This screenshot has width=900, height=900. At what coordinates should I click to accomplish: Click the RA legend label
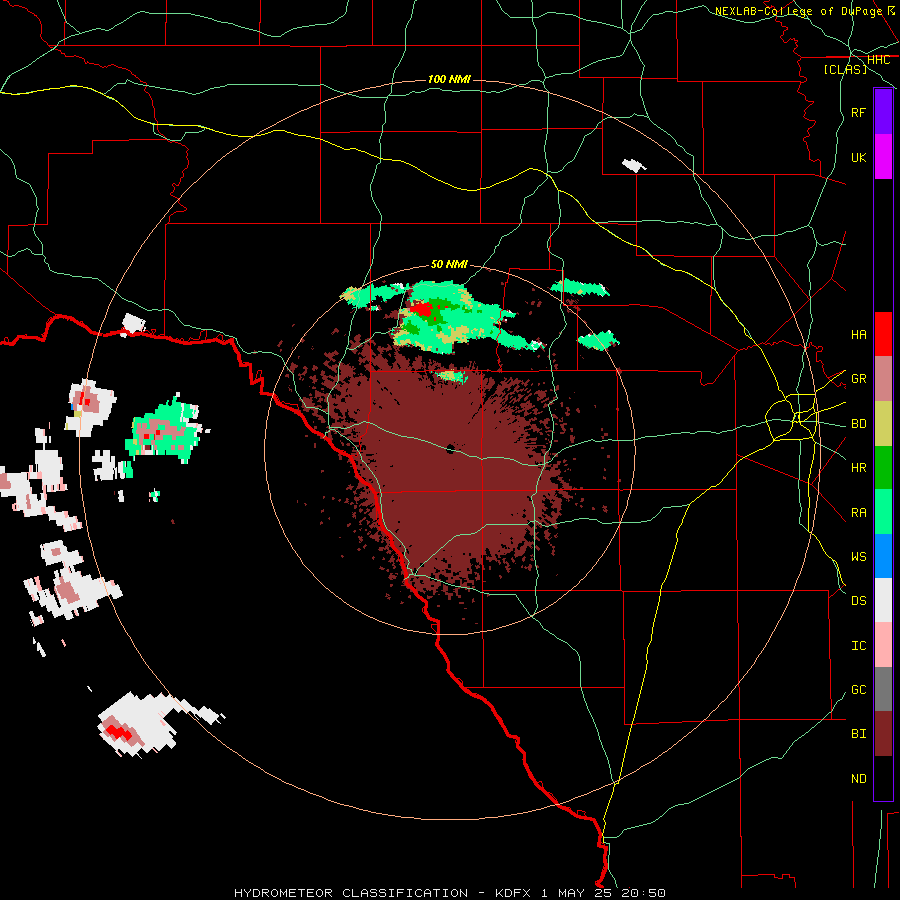point(859,512)
